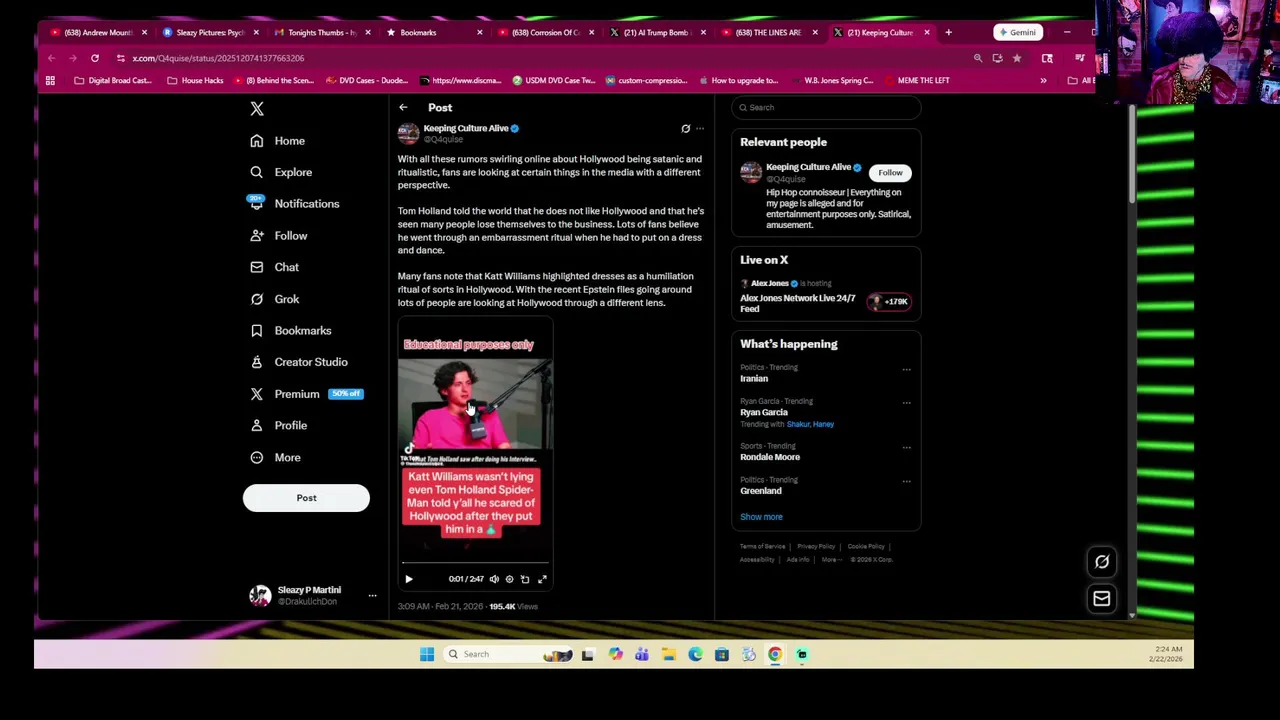Open Notifications in the sidebar

tap(294, 204)
